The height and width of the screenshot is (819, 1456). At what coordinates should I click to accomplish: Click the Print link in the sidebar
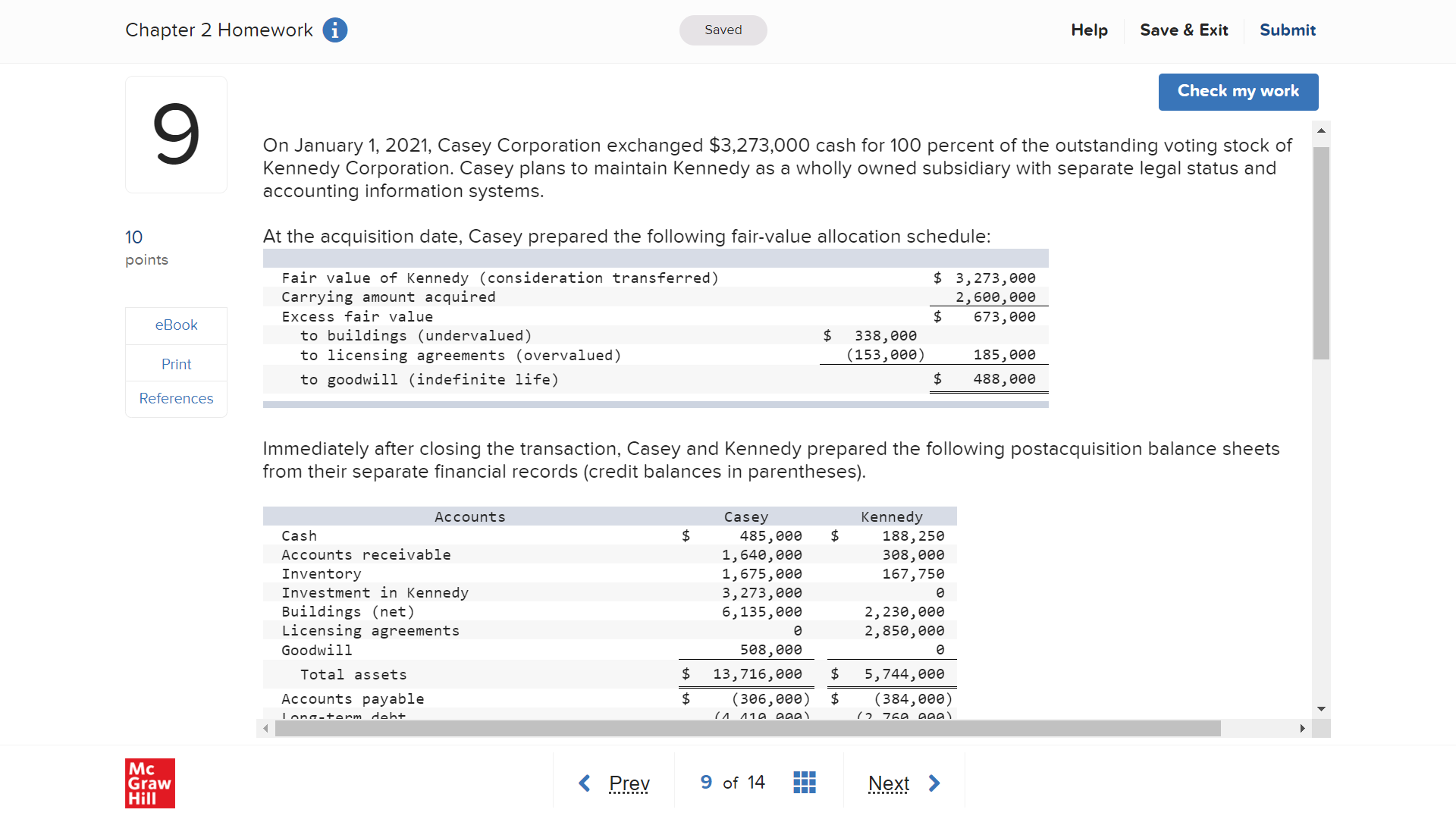click(x=176, y=364)
